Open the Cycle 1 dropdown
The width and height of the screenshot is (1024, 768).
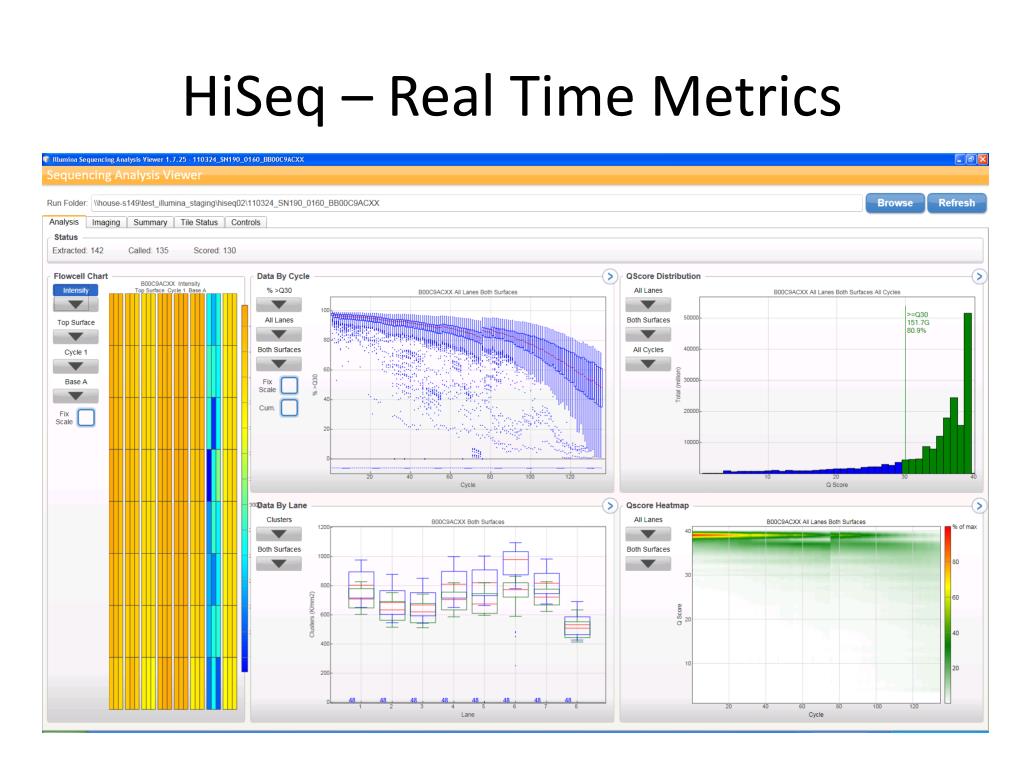point(76,366)
